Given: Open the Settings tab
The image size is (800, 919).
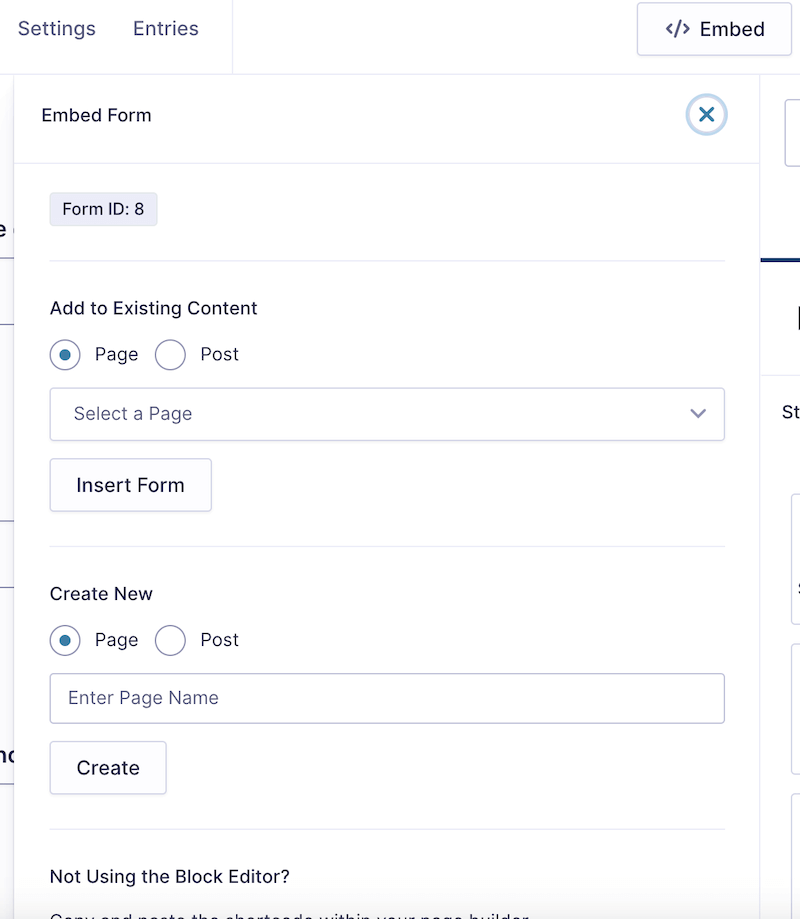Looking at the screenshot, I should coord(56,28).
